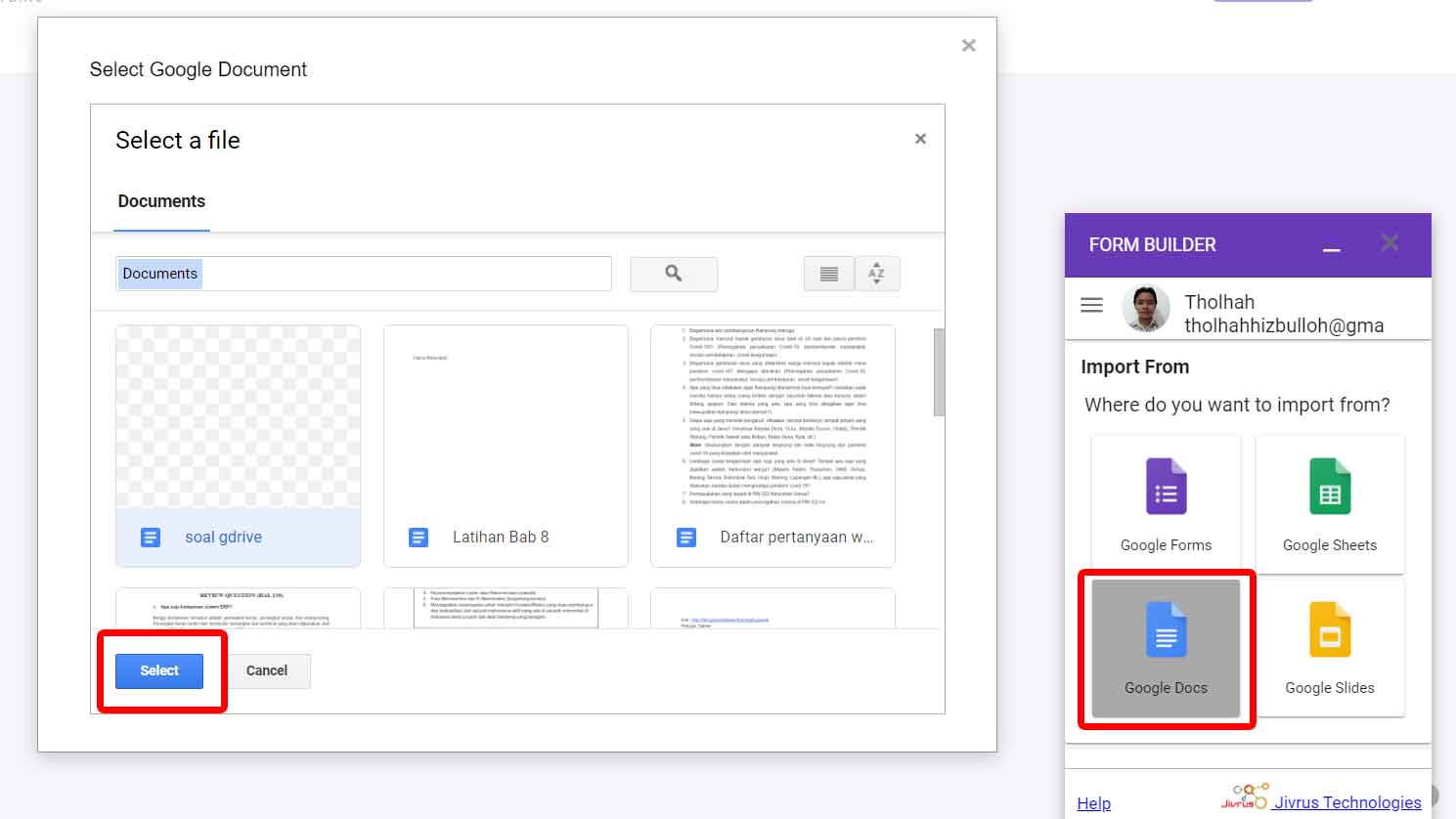Image resolution: width=1456 pixels, height=819 pixels.
Task: Switch to the Documents tab
Action: [161, 201]
